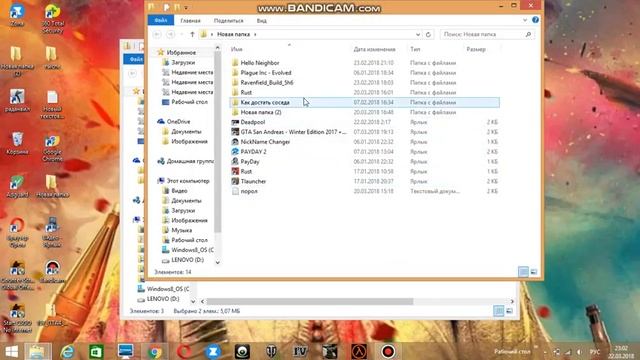Image resolution: width=640 pixels, height=360 pixels.
Task: Open the Поделиться ribbon tab
Action: pyautogui.click(x=229, y=20)
